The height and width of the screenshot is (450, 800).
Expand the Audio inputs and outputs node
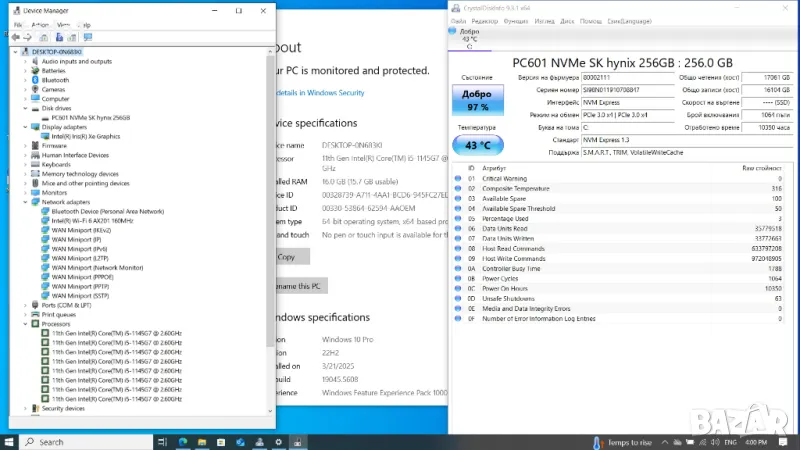pyautogui.click(x=26, y=61)
